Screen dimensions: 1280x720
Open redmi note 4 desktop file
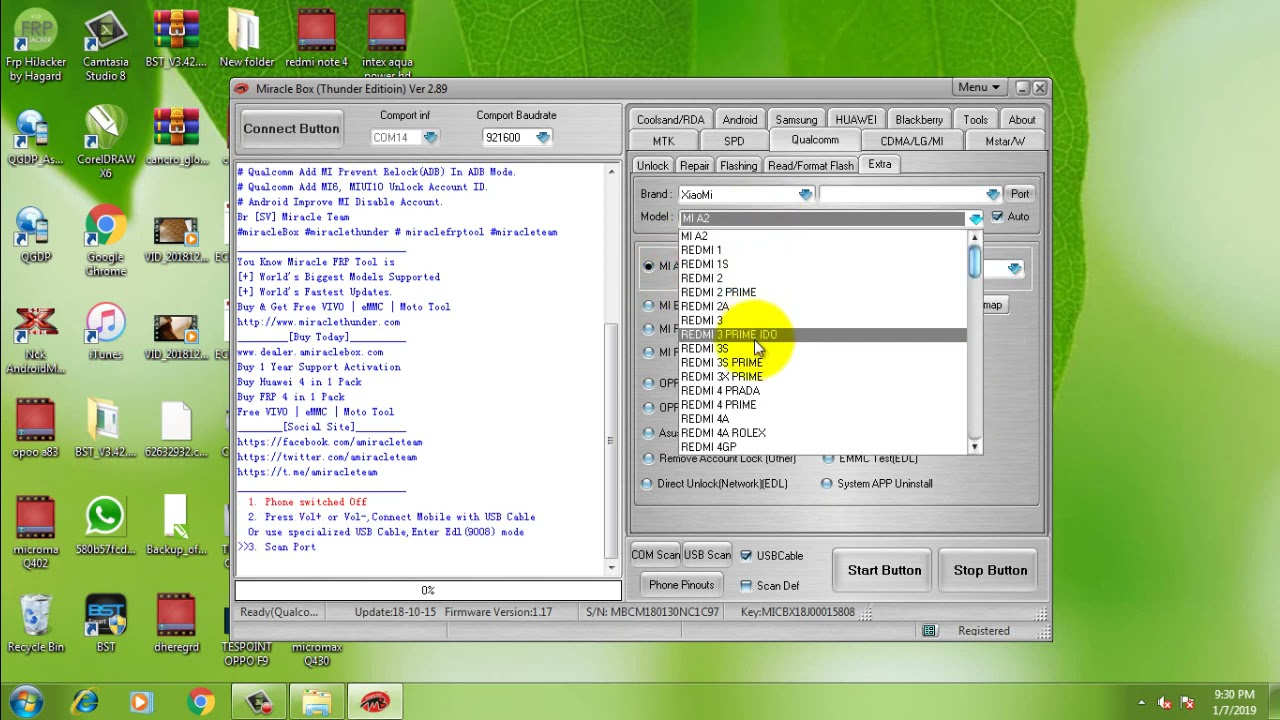pos(316,40)
